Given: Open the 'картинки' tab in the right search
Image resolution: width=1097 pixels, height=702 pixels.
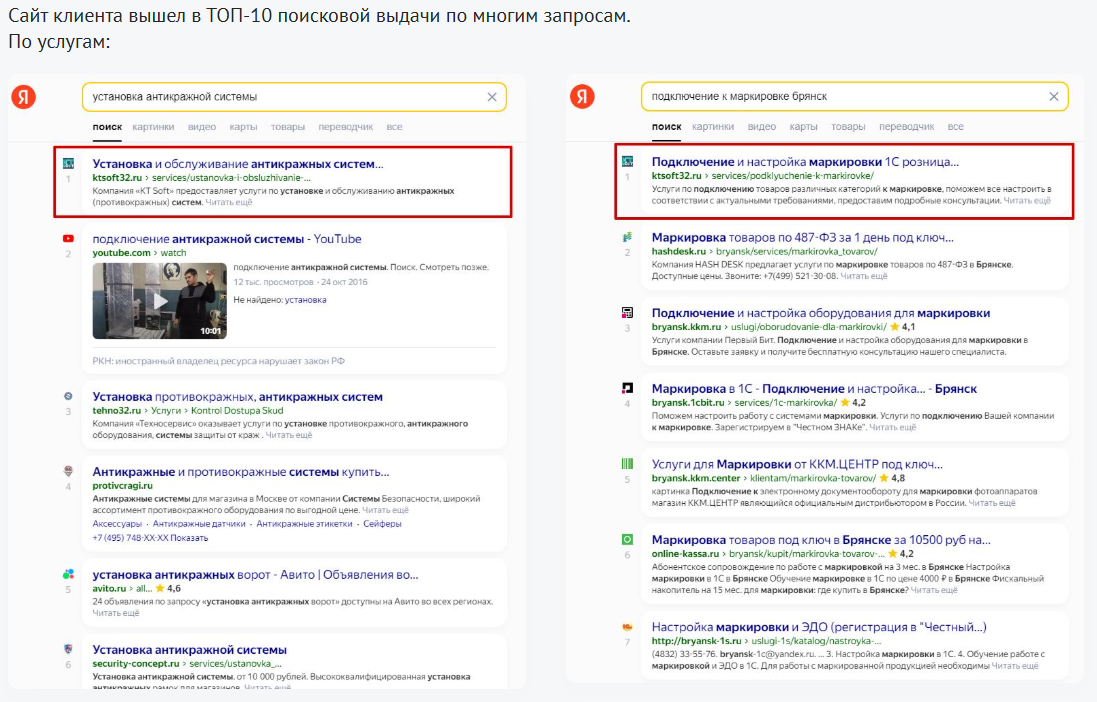Looking at the screenshot, I should tap(713, 127).
